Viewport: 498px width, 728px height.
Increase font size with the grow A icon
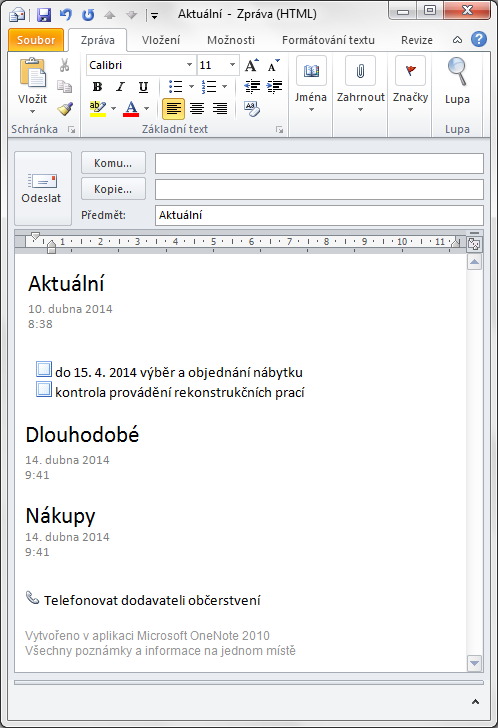click(x=252, y=65)
